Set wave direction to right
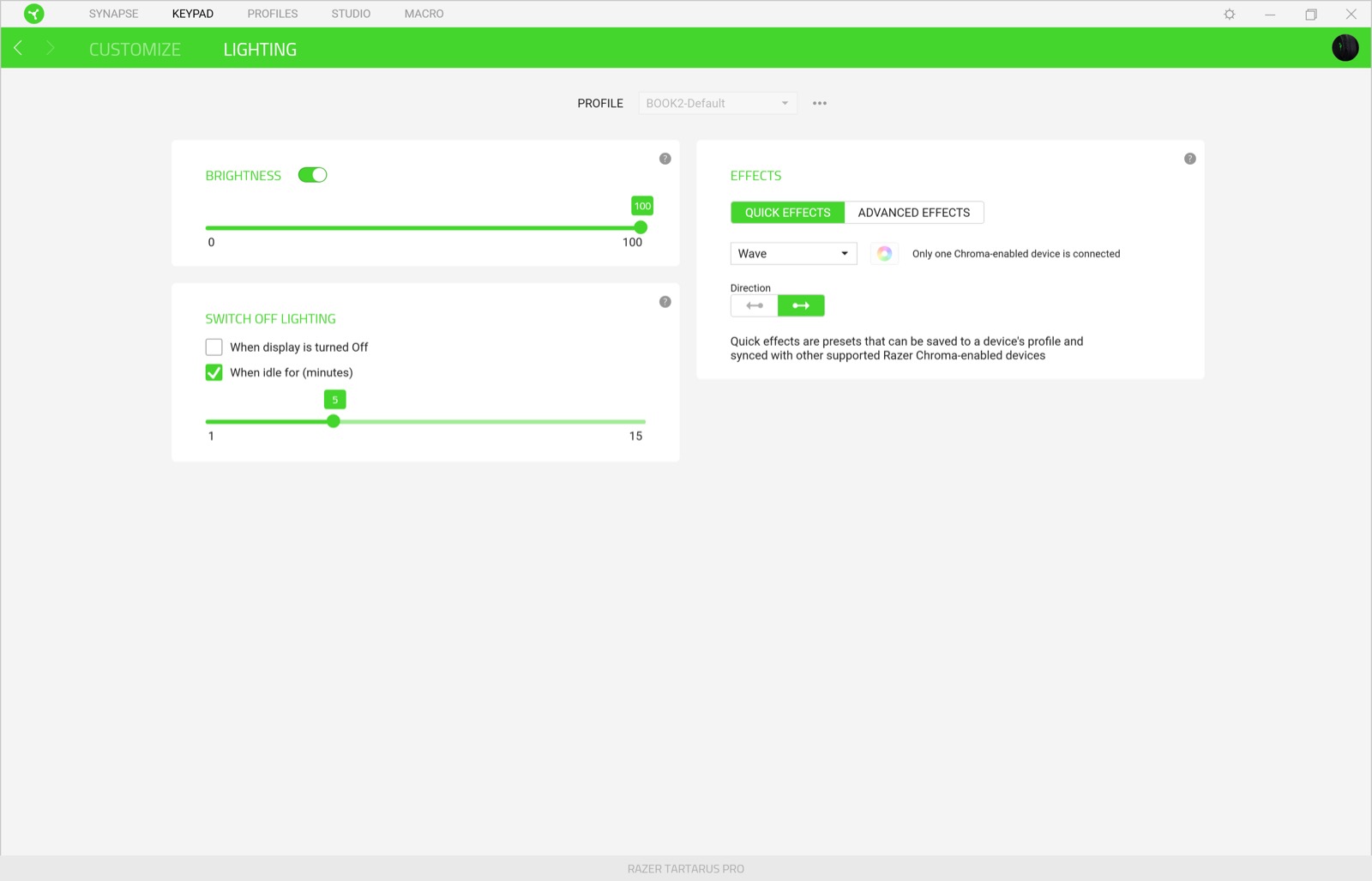The height and width of the screenshot is (881, 1372). [801, 305]
